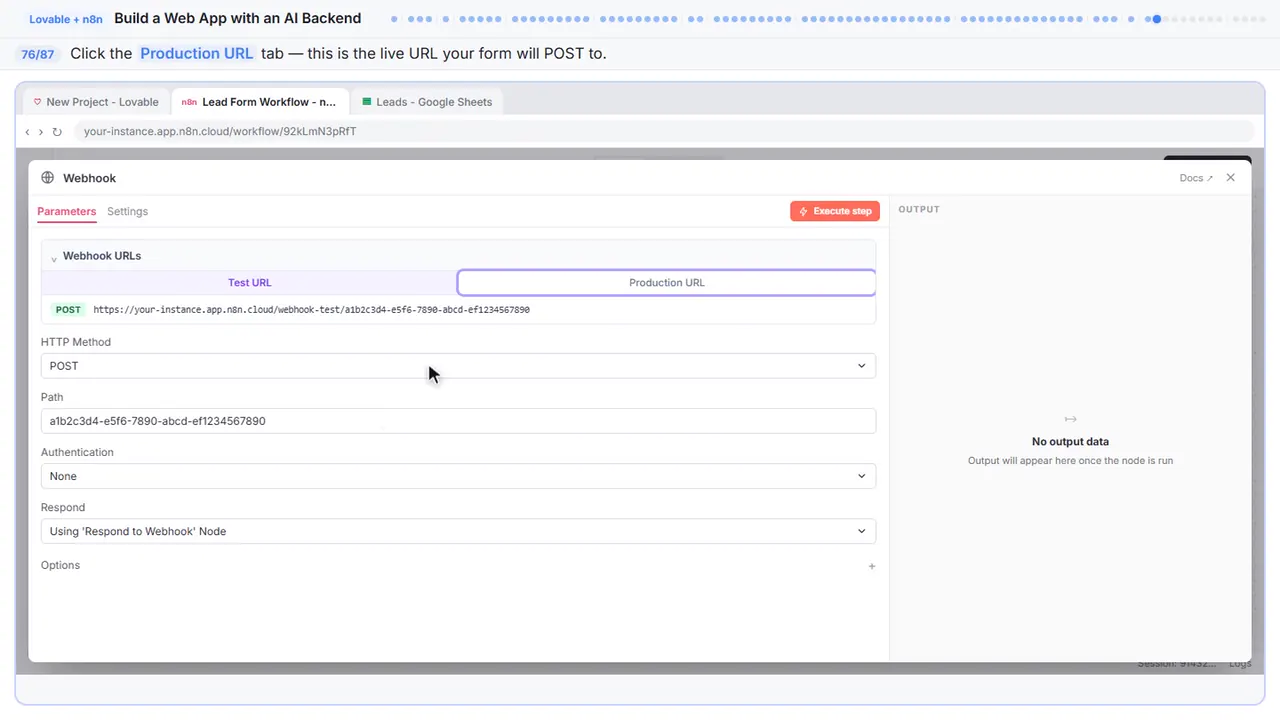Image resolution: width=1280 pixels, height=720 pixels.
Task: Open the Respond dropdown
Action: click(x=458, y=531)
